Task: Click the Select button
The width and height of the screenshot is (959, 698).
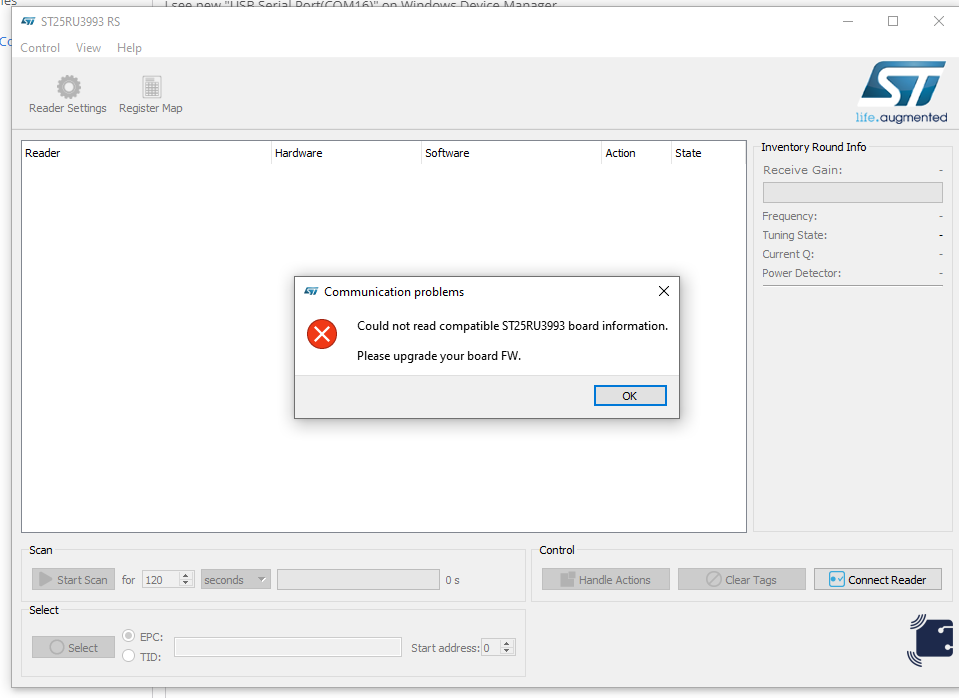Action: (x=73, y=647)
